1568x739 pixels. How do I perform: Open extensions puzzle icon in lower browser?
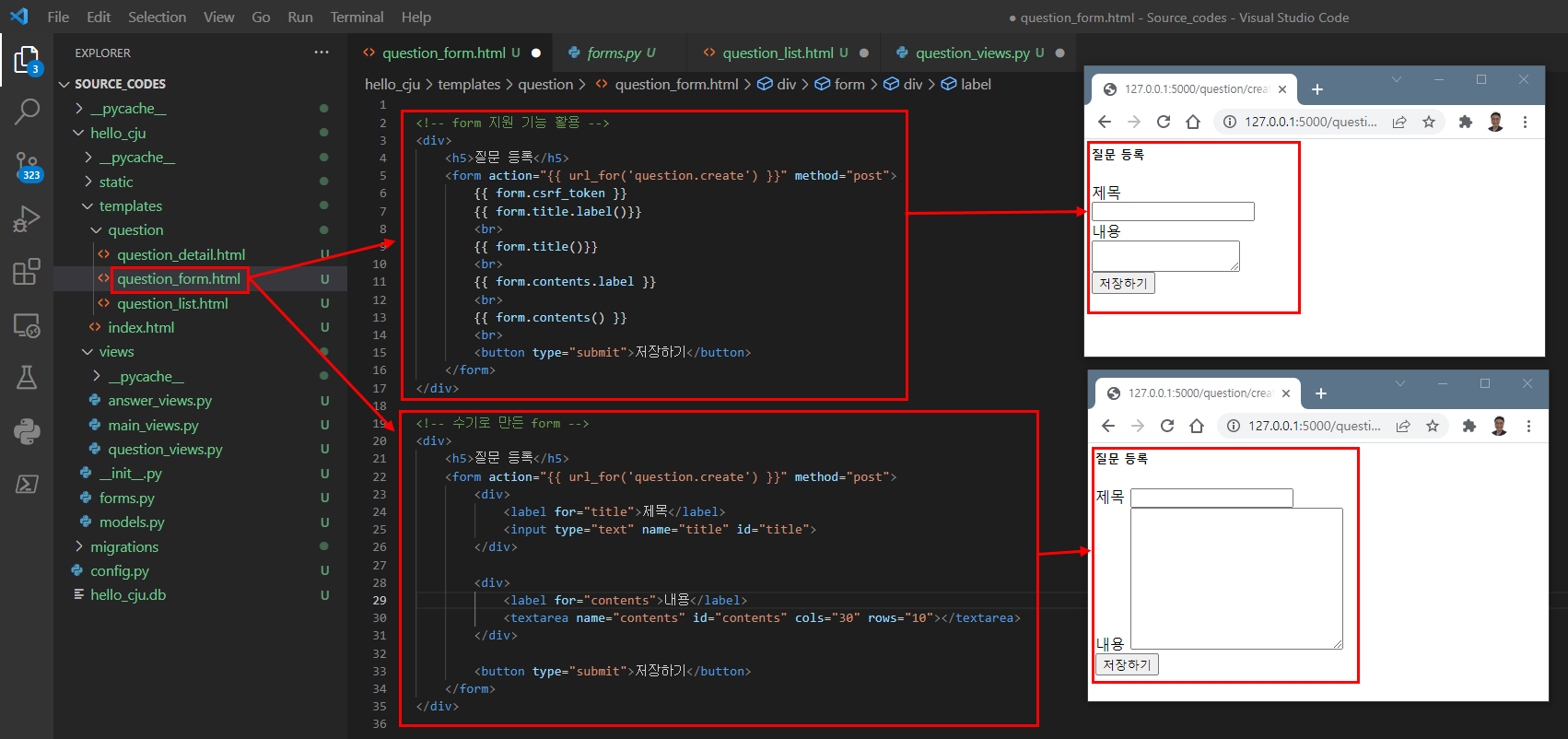1469,426
